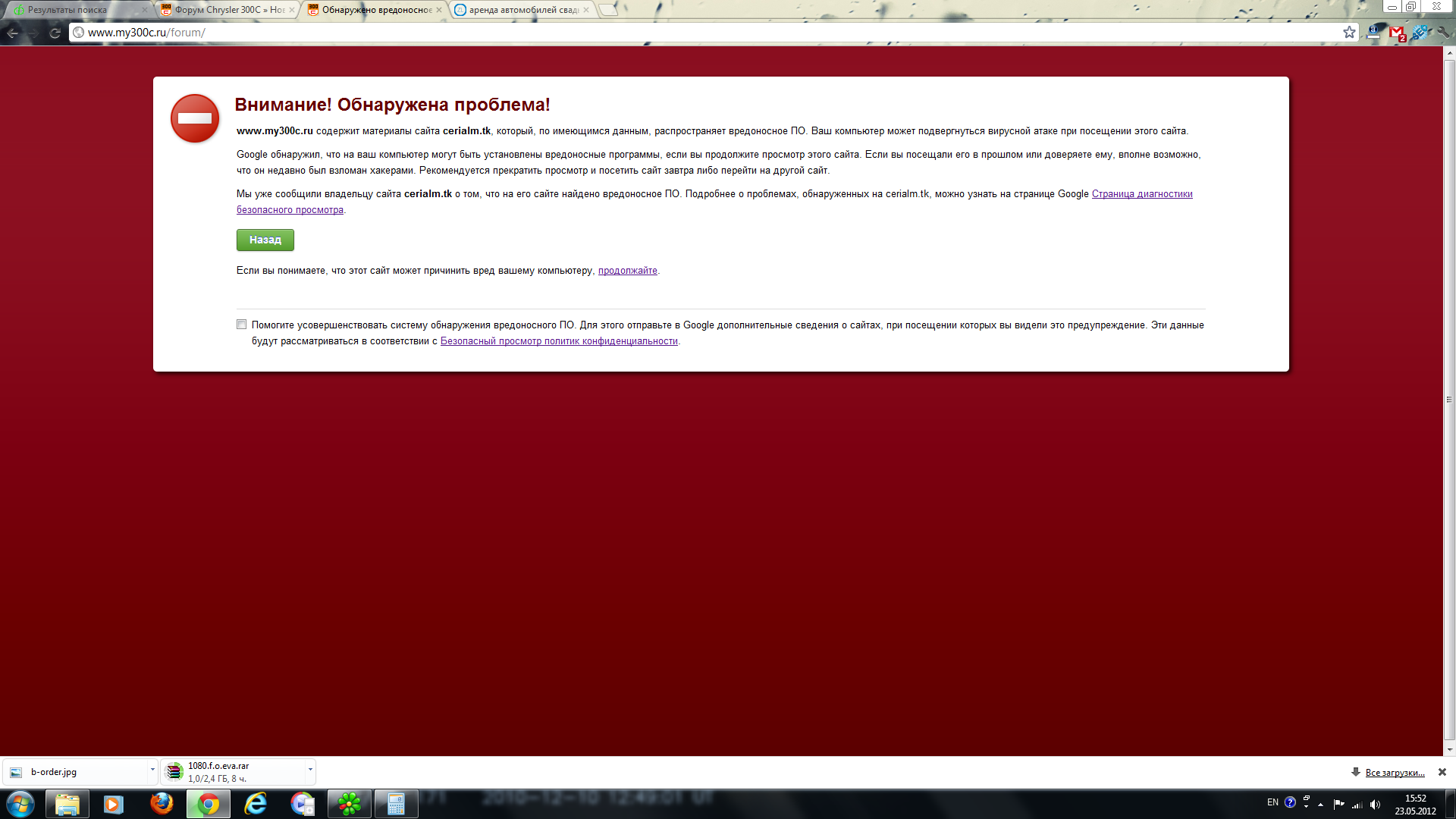
Task: Click the red stop warning icon
Action: pos(195,118)
